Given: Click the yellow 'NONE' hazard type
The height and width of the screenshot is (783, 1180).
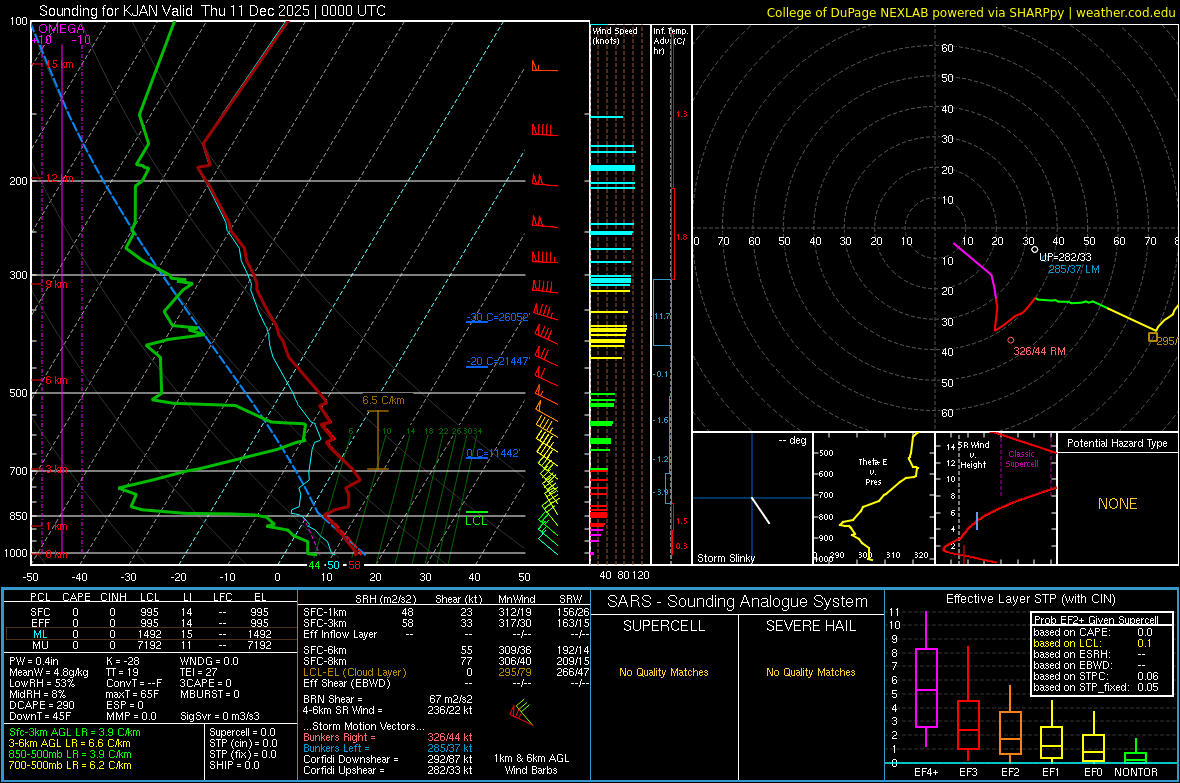Looking at the screenshot, I should pyautogui.click(x=1117, y=504).
